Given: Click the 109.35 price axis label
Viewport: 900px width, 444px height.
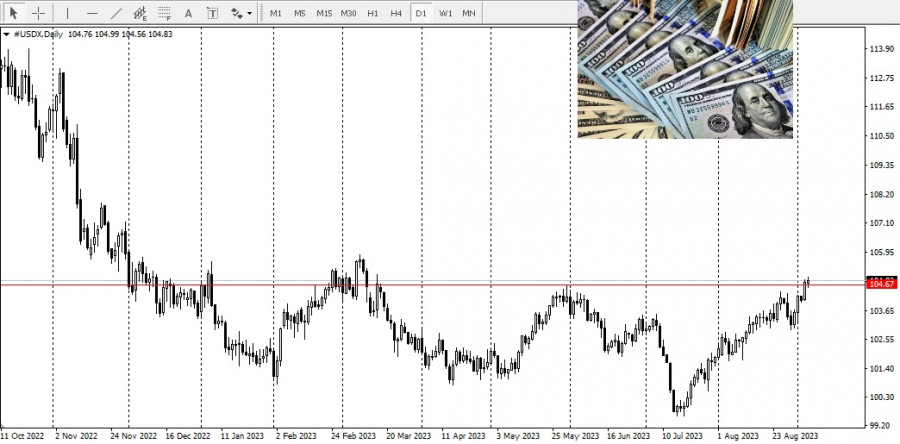Looking at the screenshot, I should click(882, 165).
